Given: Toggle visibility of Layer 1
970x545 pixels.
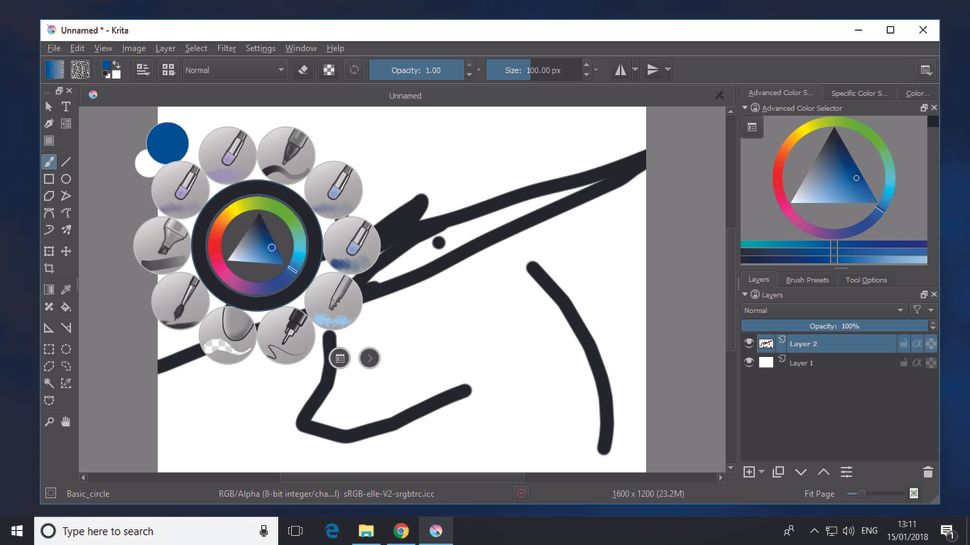Looking at the screenshot, I should pos(749,362).
